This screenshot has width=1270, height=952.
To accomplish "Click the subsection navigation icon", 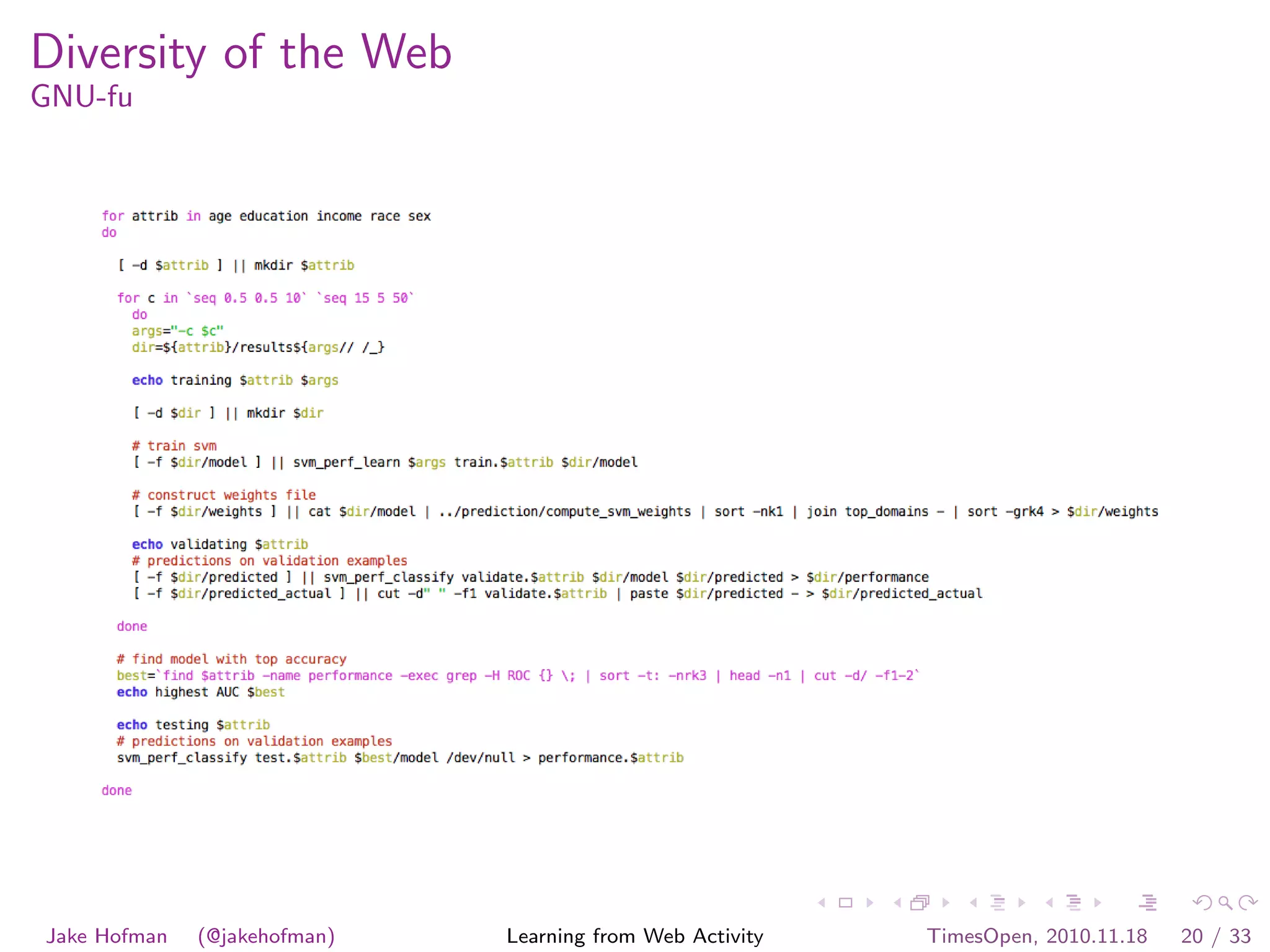I will (997, 902).
